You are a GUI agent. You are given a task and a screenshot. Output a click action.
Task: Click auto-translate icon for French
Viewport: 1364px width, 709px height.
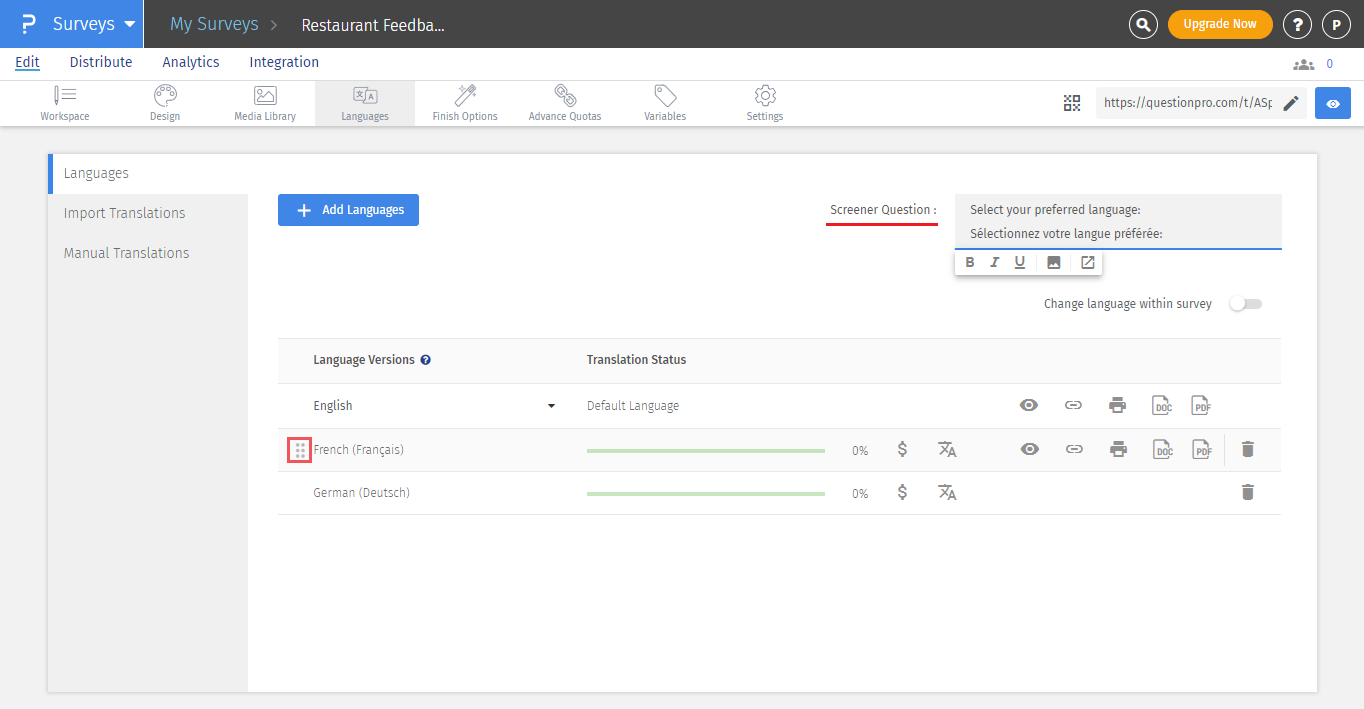coord(947,449)
